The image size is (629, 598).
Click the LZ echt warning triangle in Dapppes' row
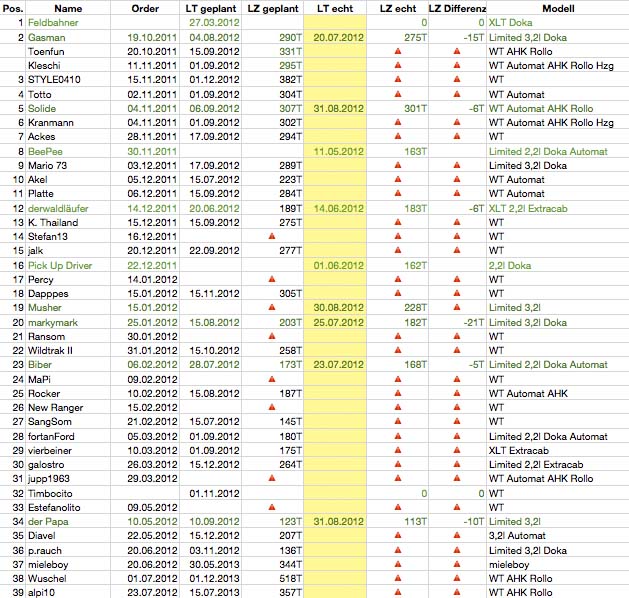coord(398,293)
